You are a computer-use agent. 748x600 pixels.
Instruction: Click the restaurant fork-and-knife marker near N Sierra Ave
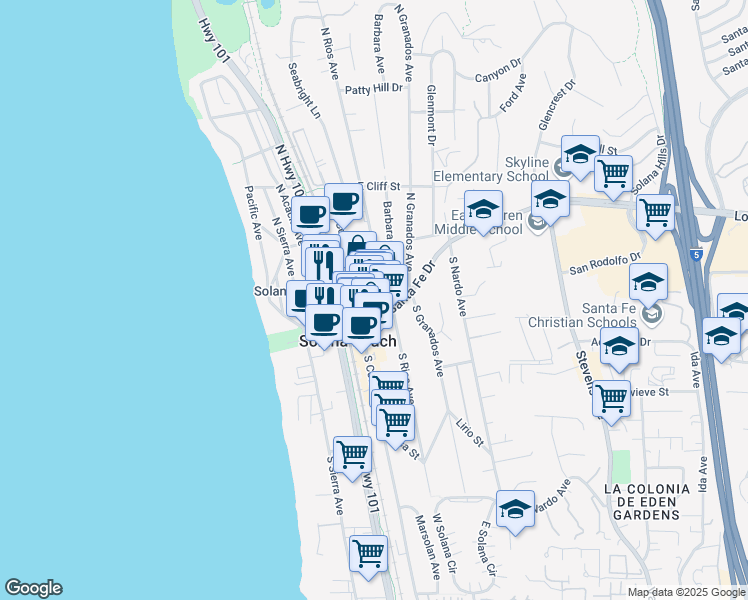point(324,264)
